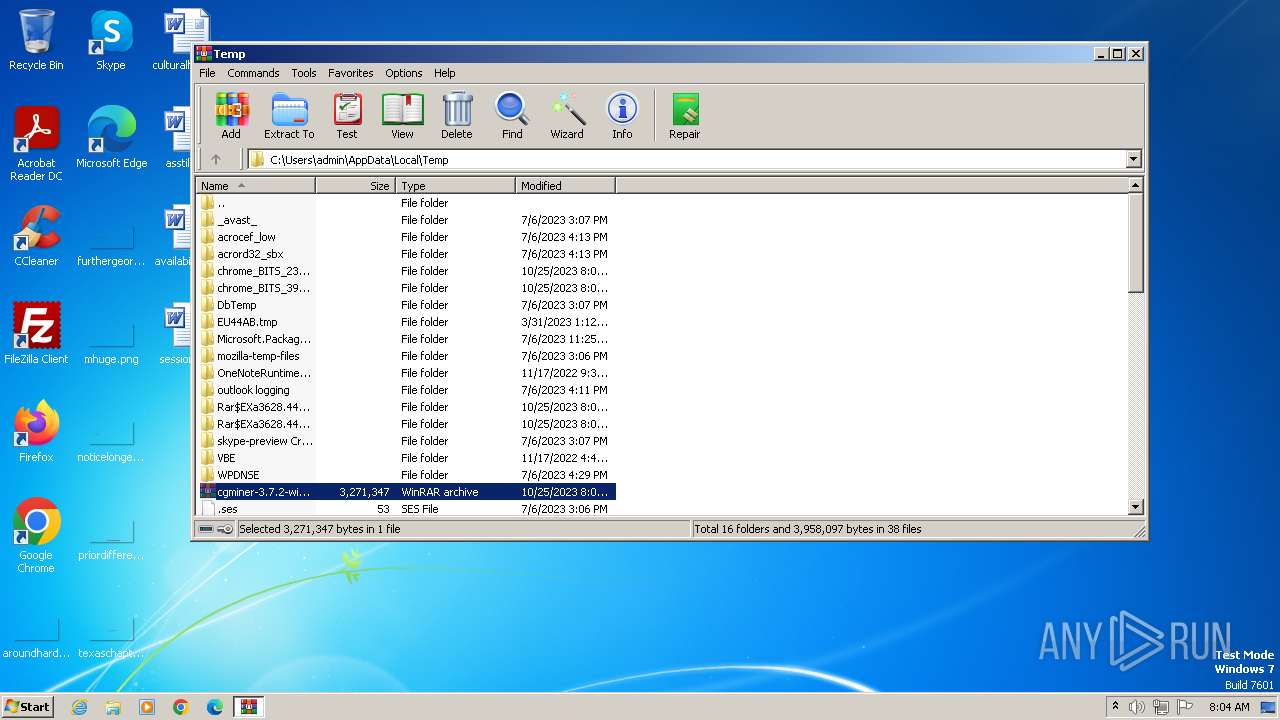Open the Options menu
Viewport: 1280px width, 720px height.
coord(404,73)
